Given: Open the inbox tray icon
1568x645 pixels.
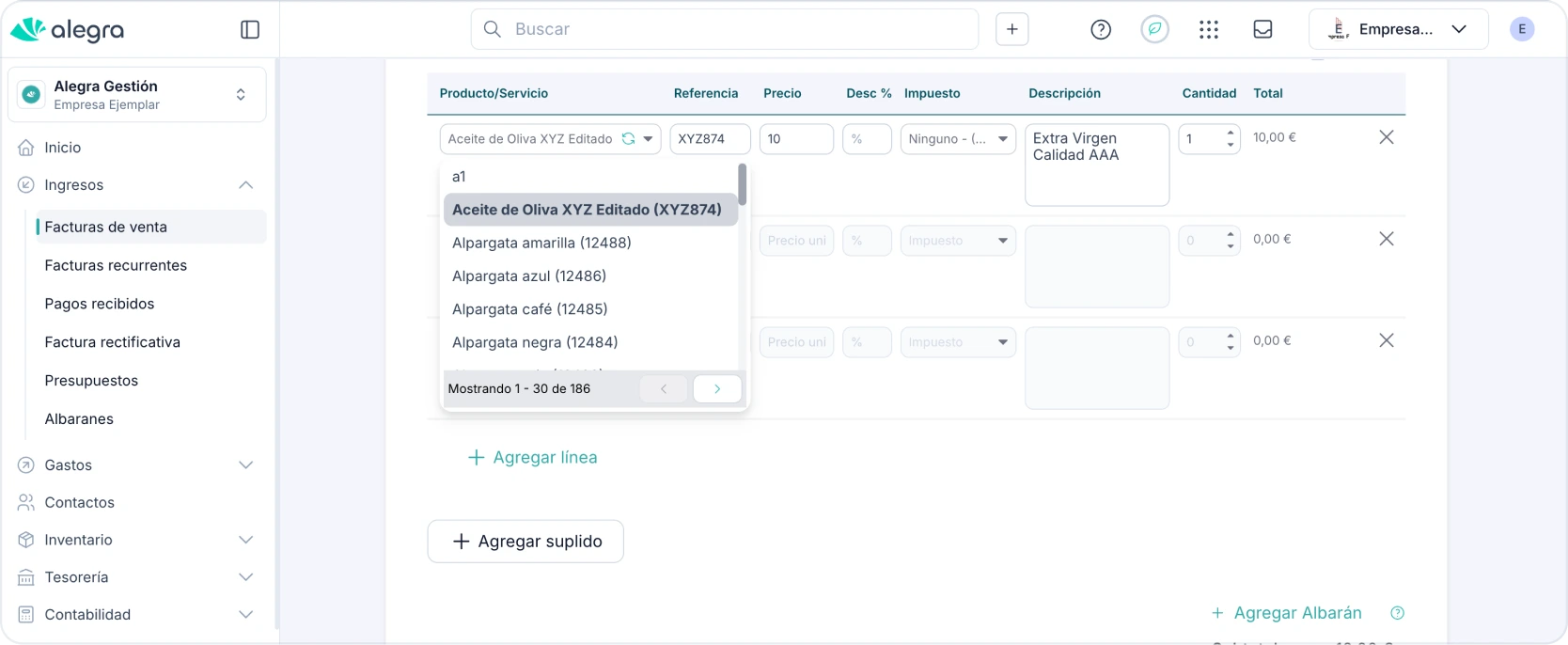Looking at the screenshot, I should (x=1262, y=30).
